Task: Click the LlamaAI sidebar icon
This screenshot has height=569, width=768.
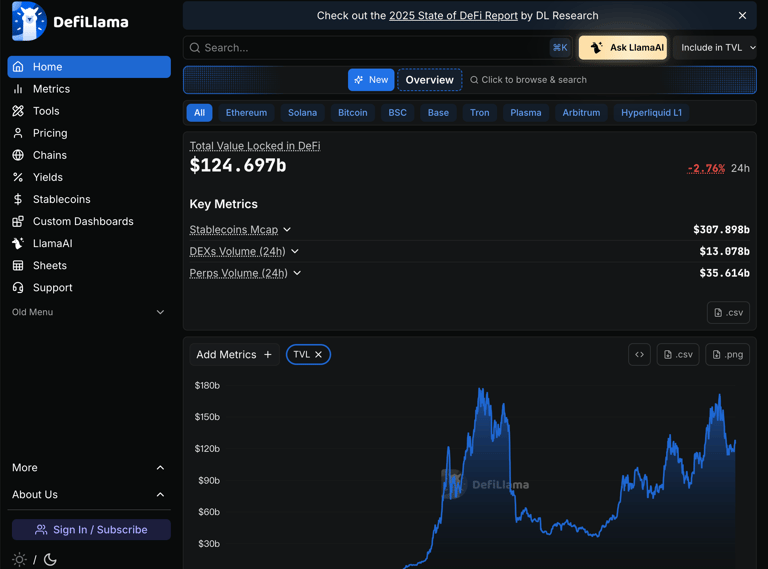Action: 18,243
